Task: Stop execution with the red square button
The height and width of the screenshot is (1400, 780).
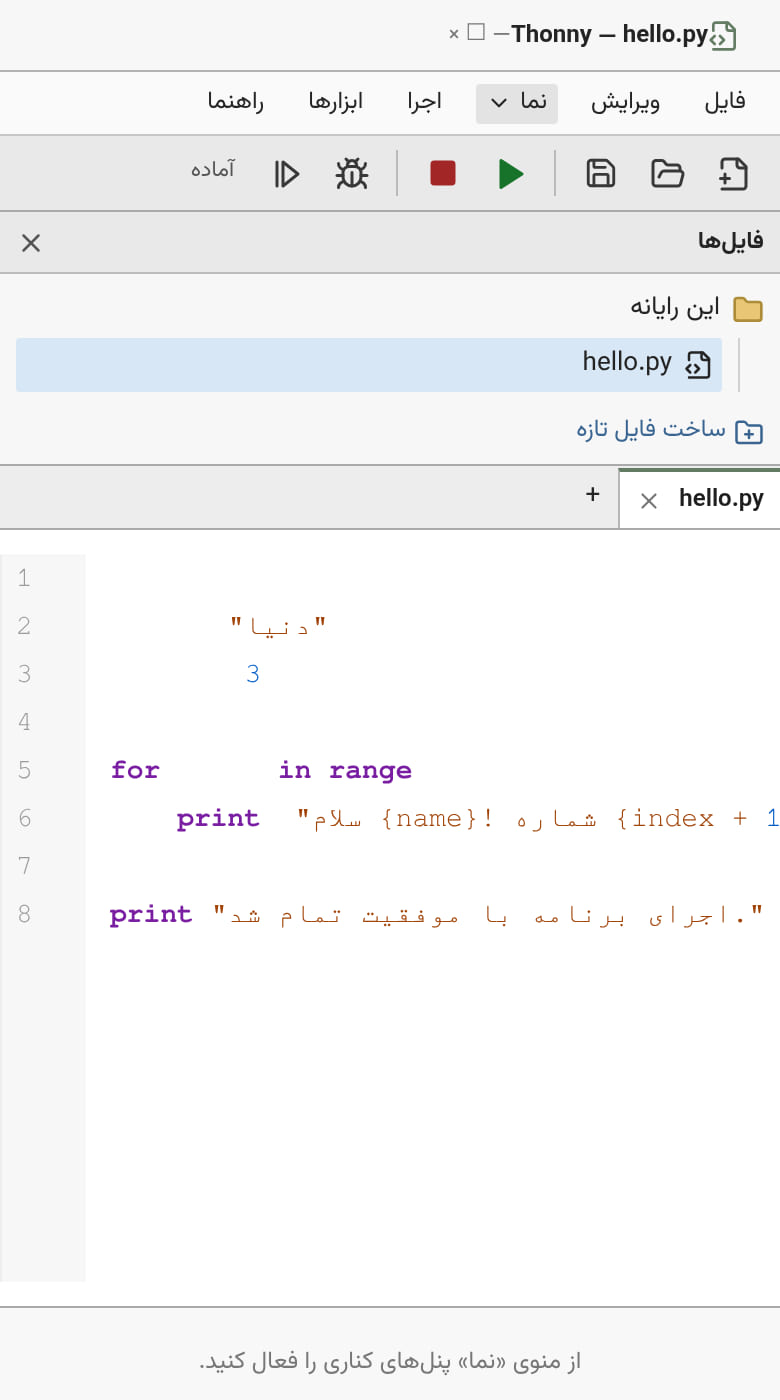Action: pyautogui.click(x=443, y=173)
